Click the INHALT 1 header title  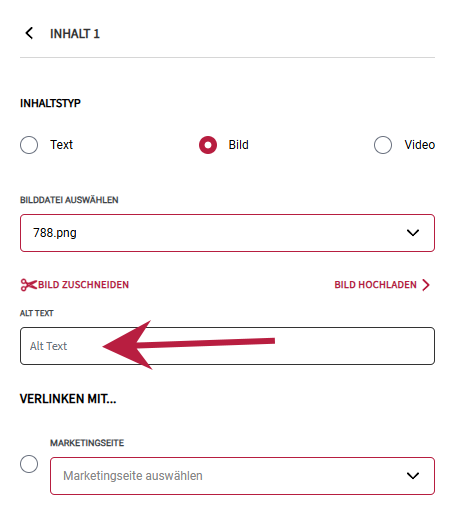point(75,34)
